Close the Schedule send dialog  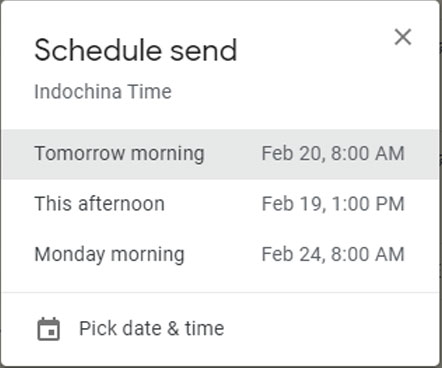[x=403, y=37]
